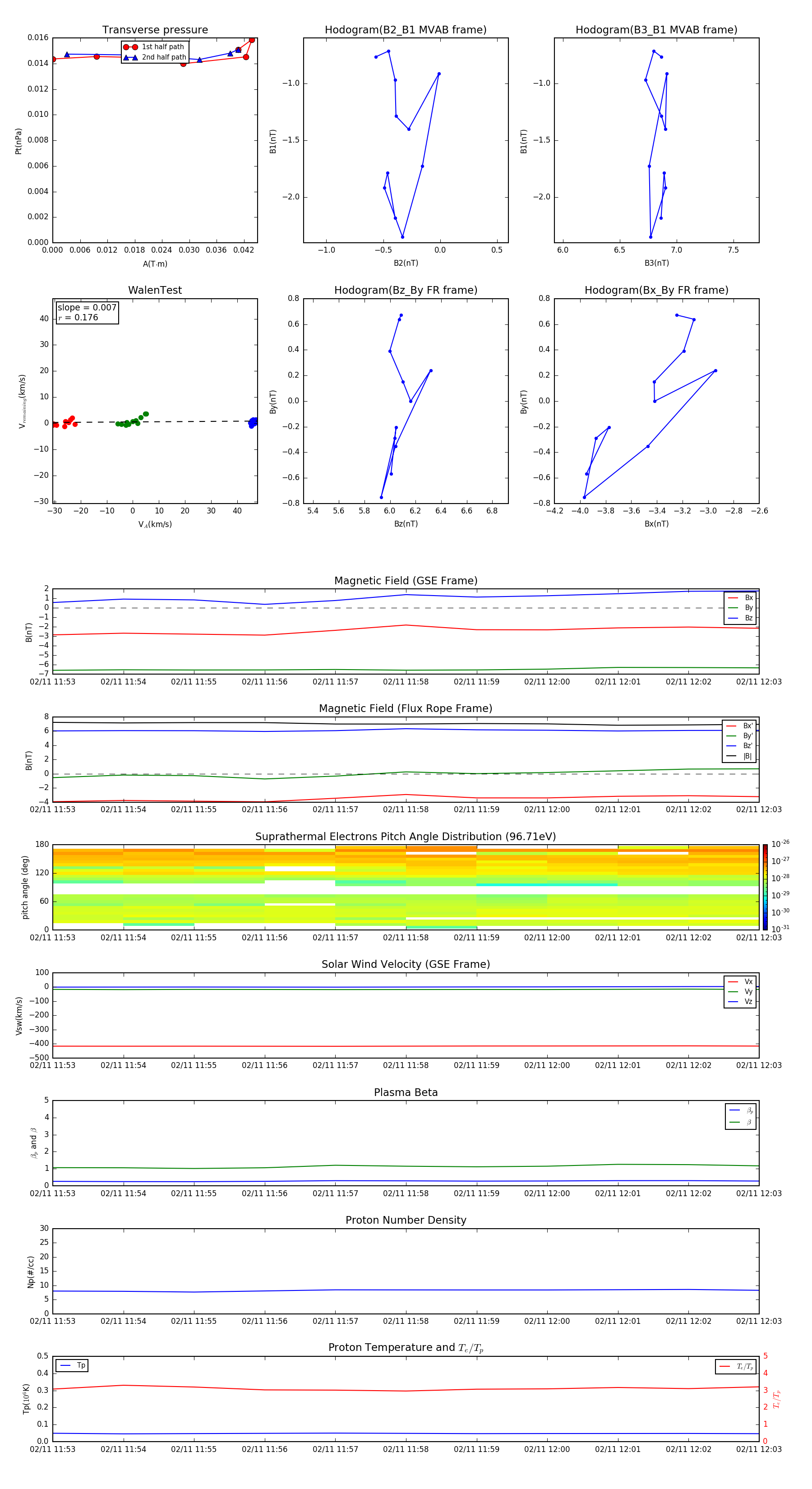Viewport: 812px width, 1489px height.
Task: Click the 'Hodogram(B2_B1 MVAB frame)' title
Action: (406, 30)
